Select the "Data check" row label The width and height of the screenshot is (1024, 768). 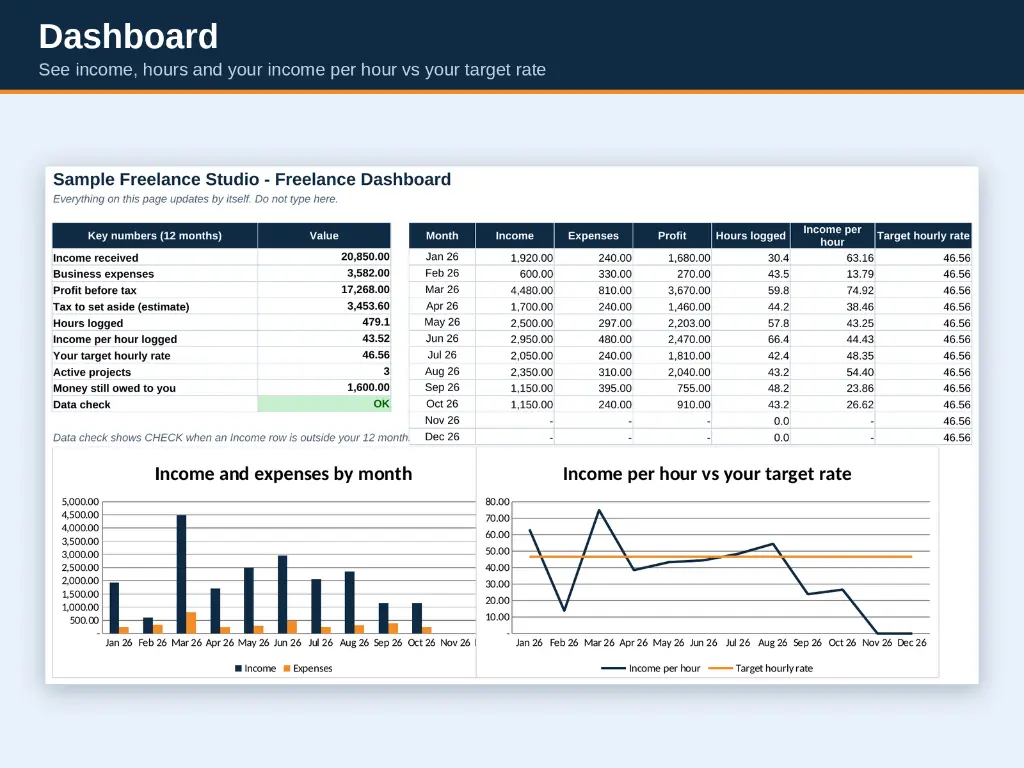click(x=82, y=405)
